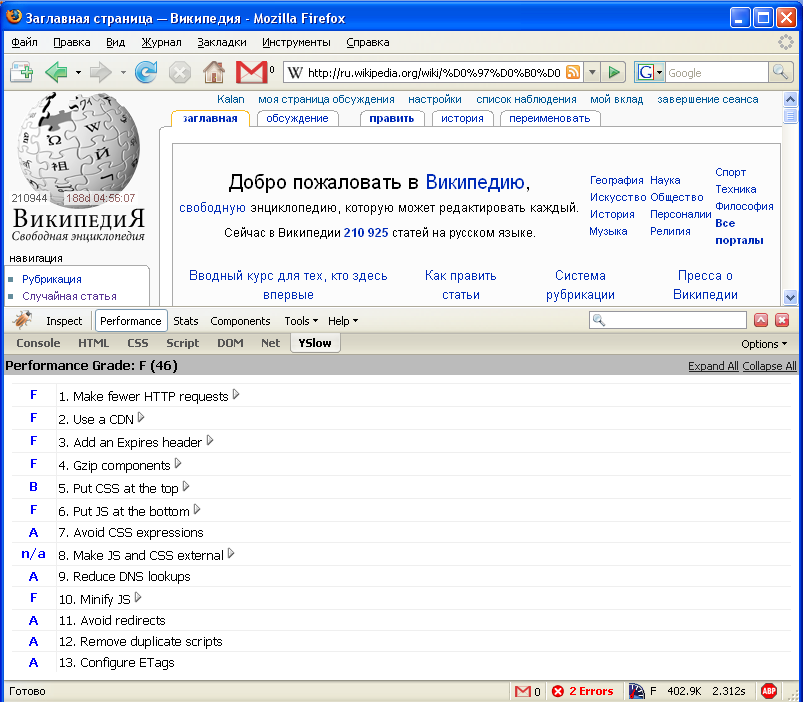This screenshot has width=803, height=702.
Task: Open the Gmail toolbar icon
Action: click(x=251, y=72)
